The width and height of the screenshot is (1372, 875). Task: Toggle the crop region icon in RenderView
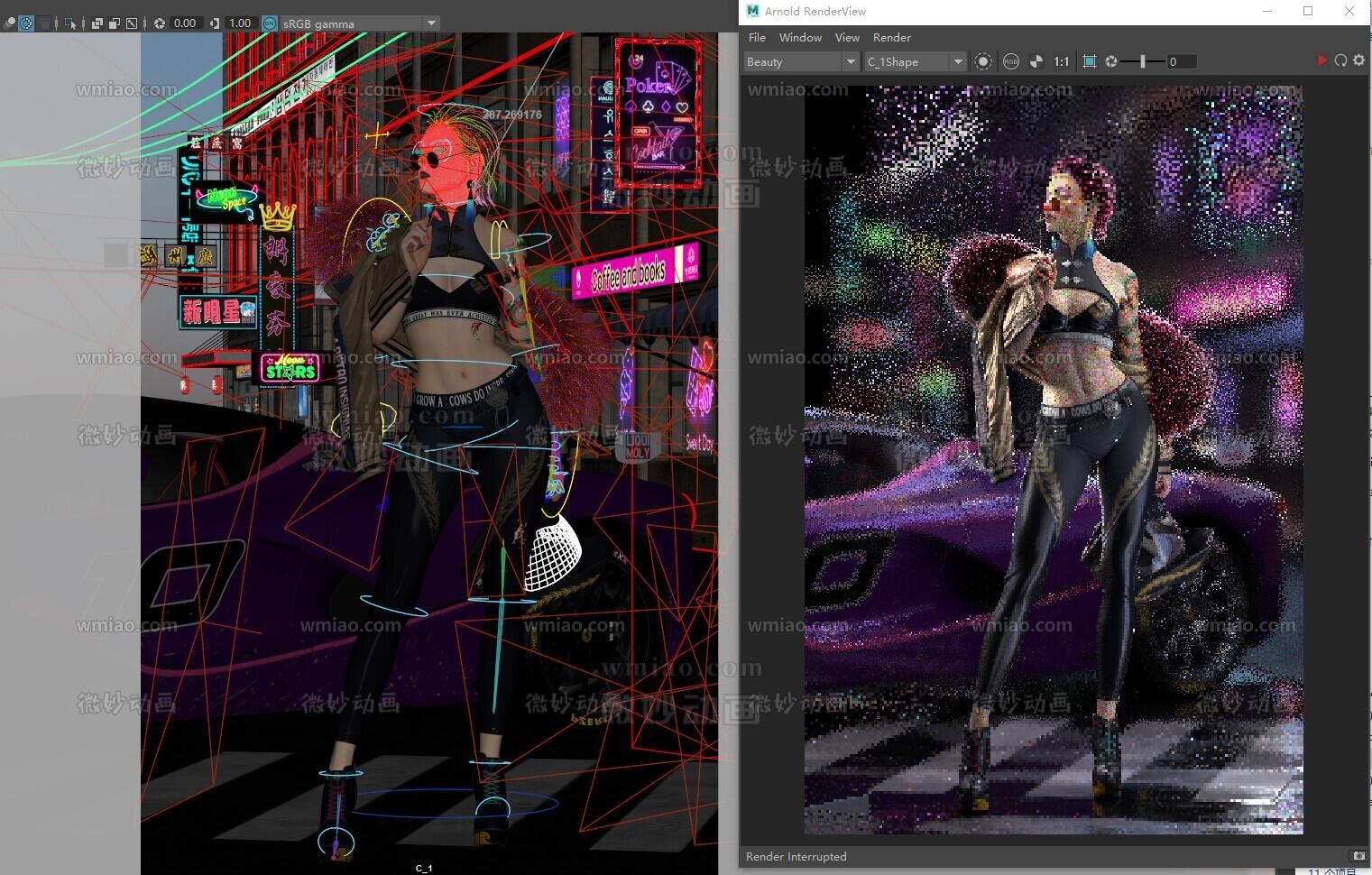point(1089,61)
